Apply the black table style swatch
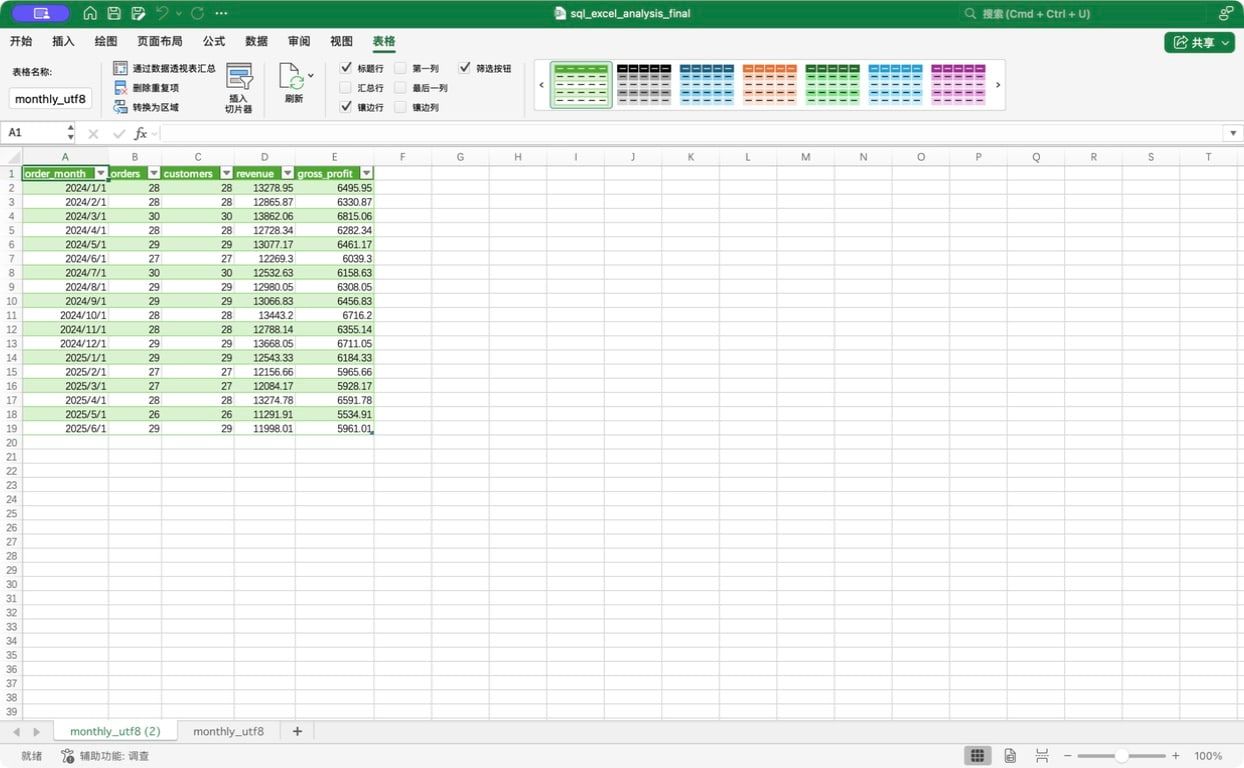 [x=644, y=85]
